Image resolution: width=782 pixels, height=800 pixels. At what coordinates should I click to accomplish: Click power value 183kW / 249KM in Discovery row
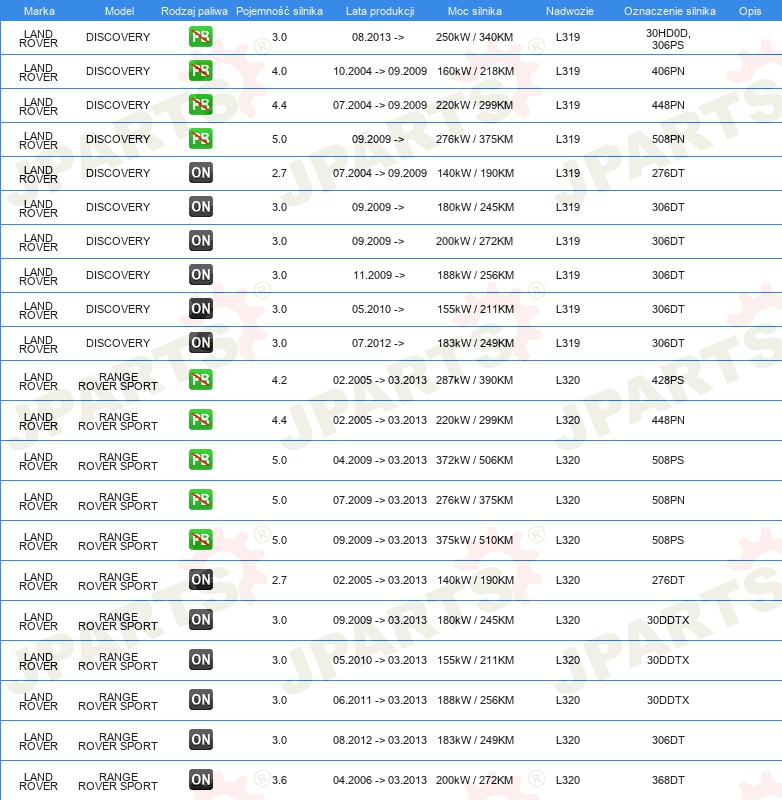(475, 343)
